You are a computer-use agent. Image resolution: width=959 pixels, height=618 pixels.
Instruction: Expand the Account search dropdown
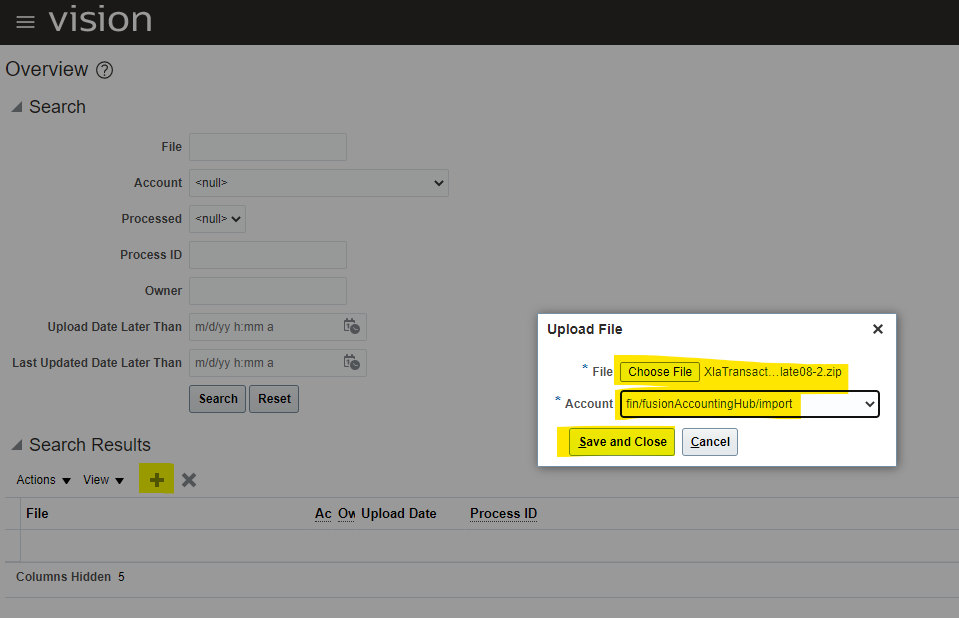point(318,183)
